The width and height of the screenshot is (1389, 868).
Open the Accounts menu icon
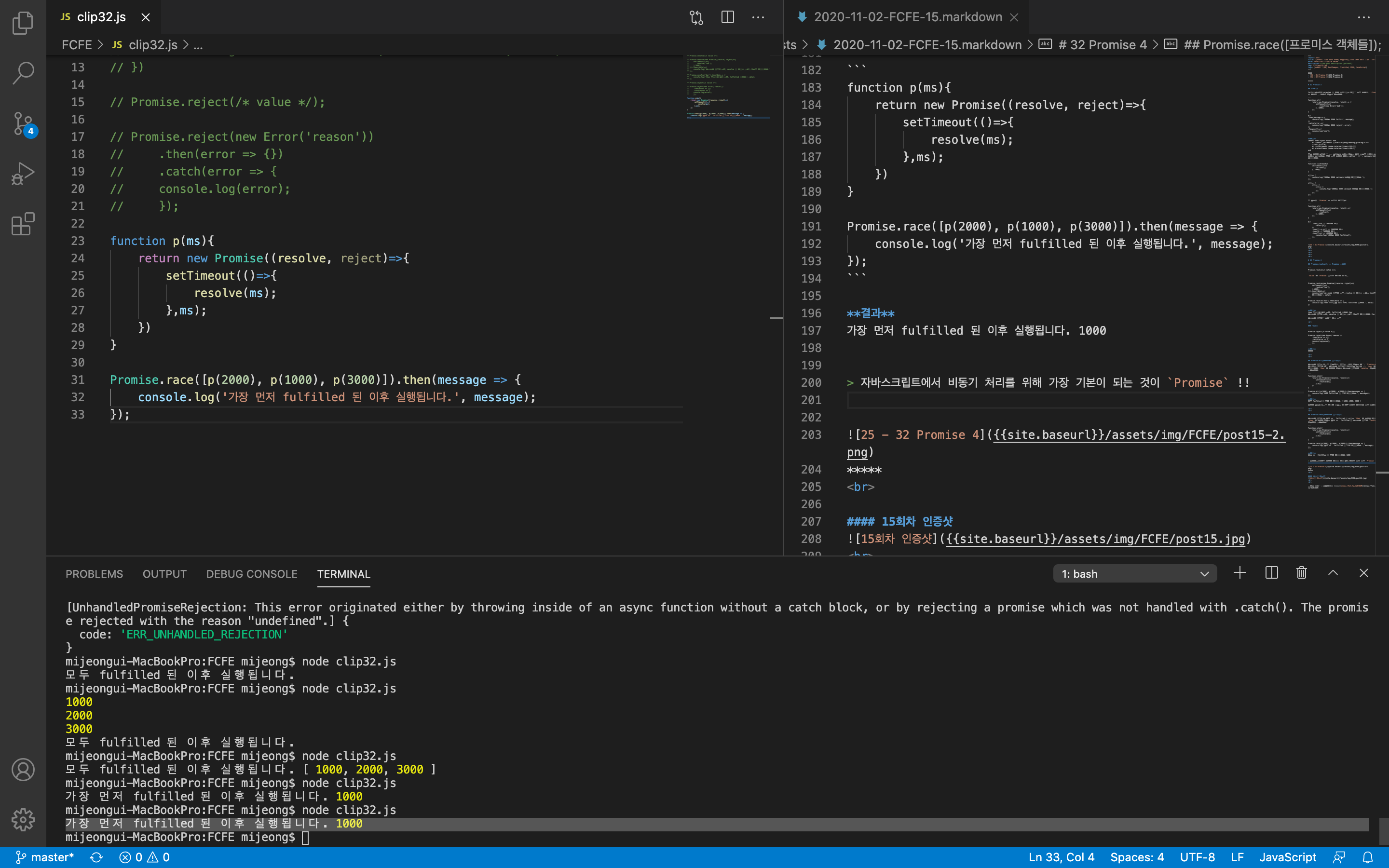[x=23, y=770]
